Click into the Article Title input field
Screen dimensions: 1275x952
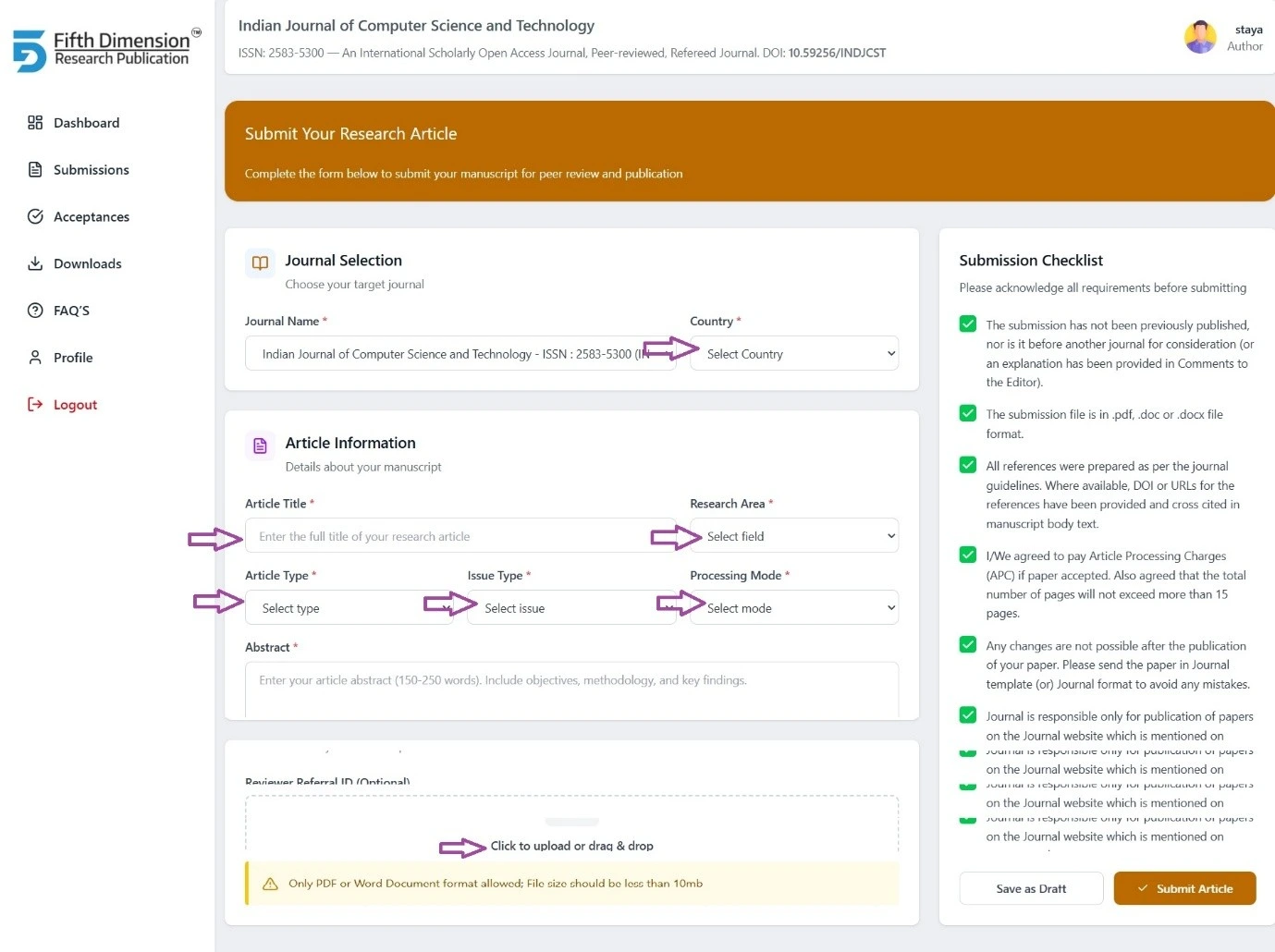point(460,535)
